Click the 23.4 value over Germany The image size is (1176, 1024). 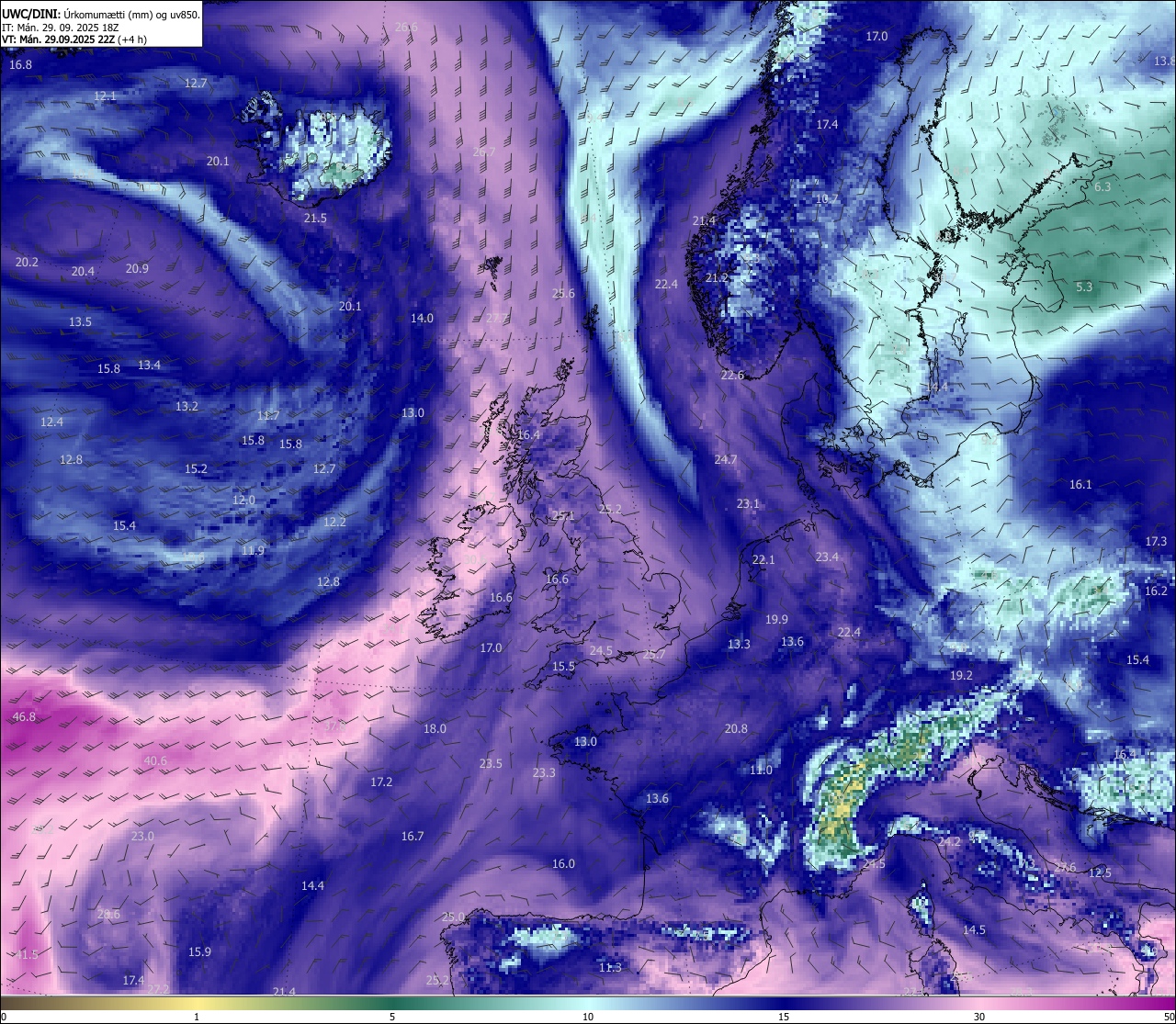(827, 557)
